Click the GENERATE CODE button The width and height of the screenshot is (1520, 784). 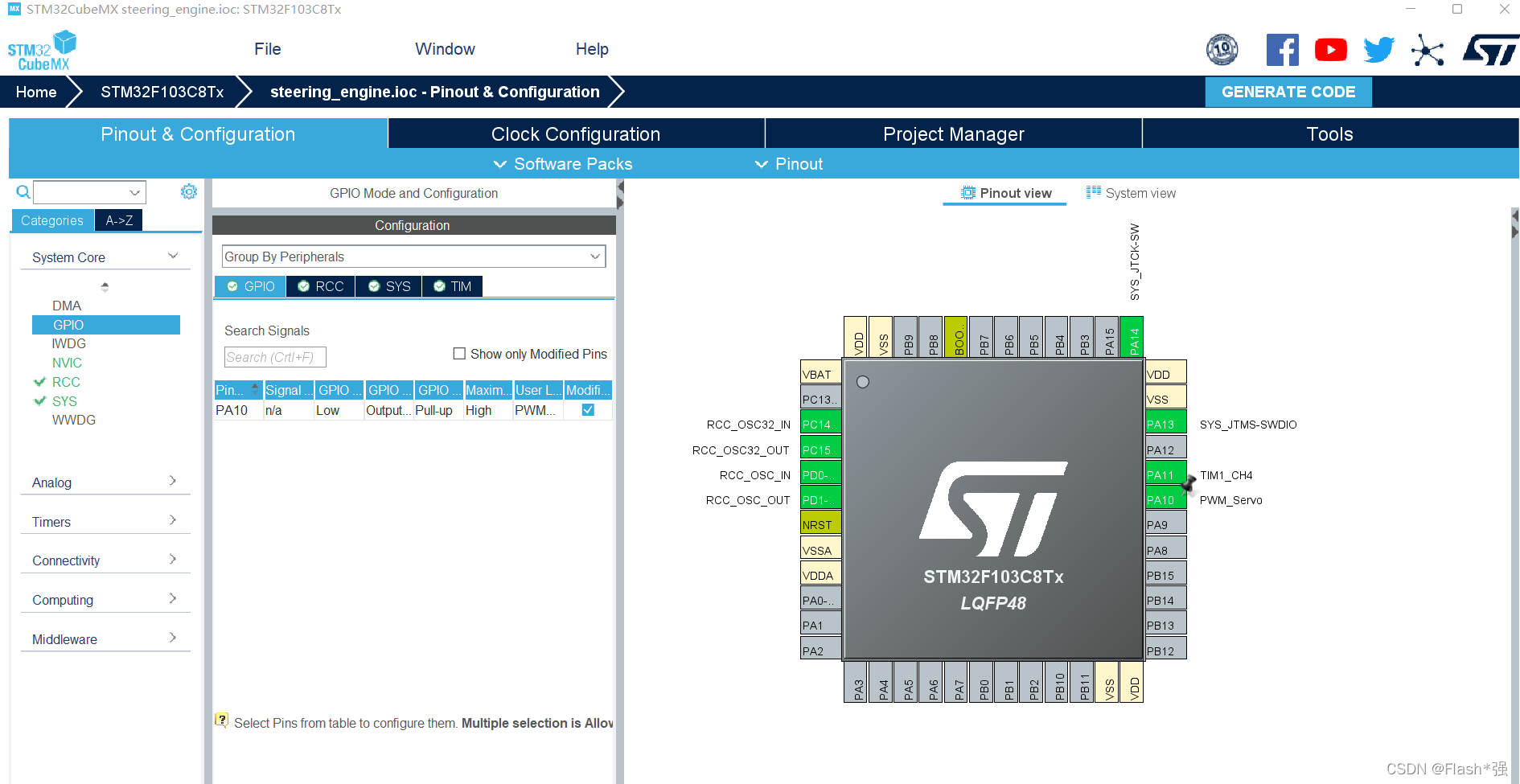pyautogui.click(x=1288, y=92)
